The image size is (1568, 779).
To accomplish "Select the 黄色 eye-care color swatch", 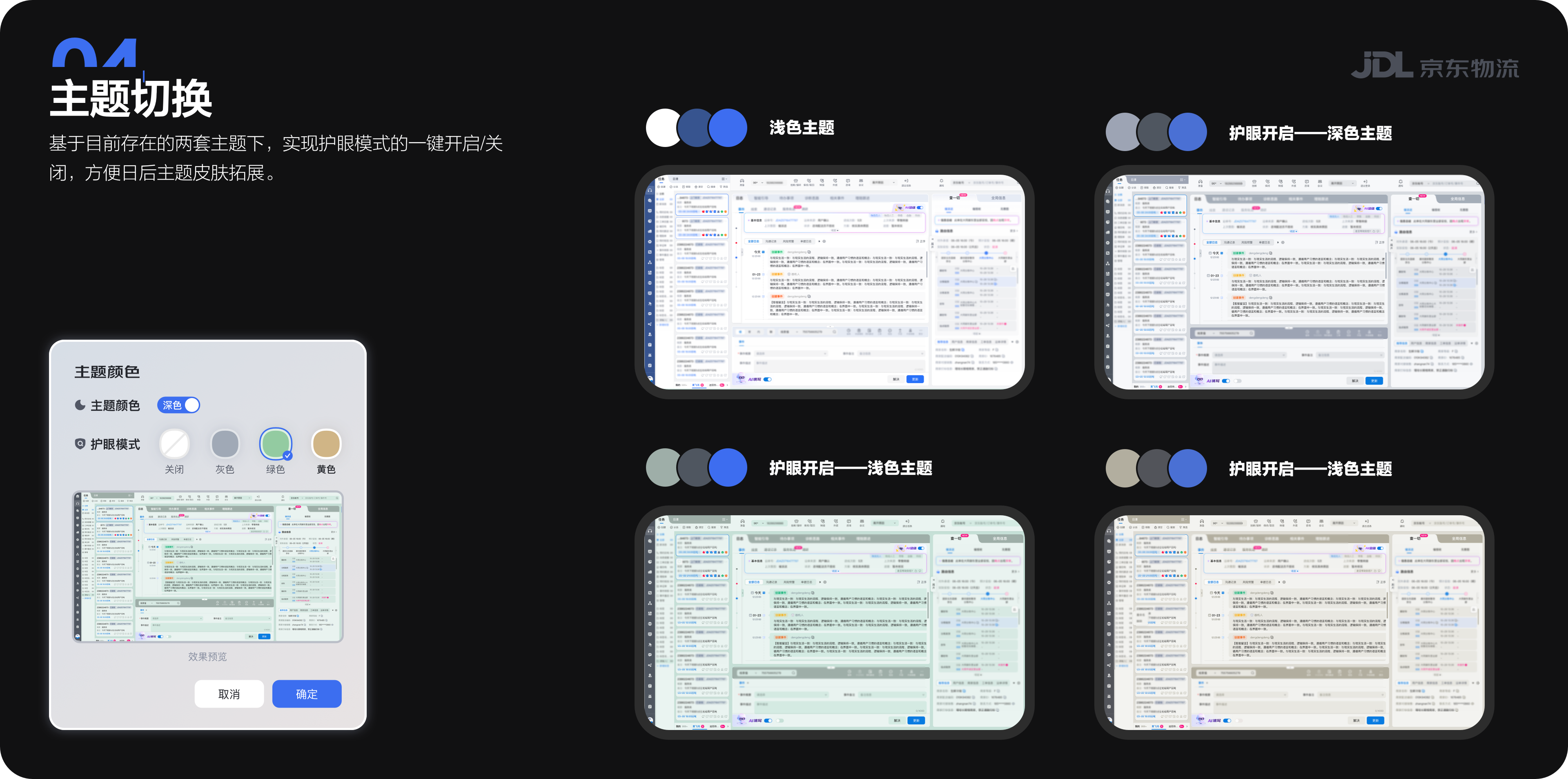I will pyautogui.click(x=326, y=444).
